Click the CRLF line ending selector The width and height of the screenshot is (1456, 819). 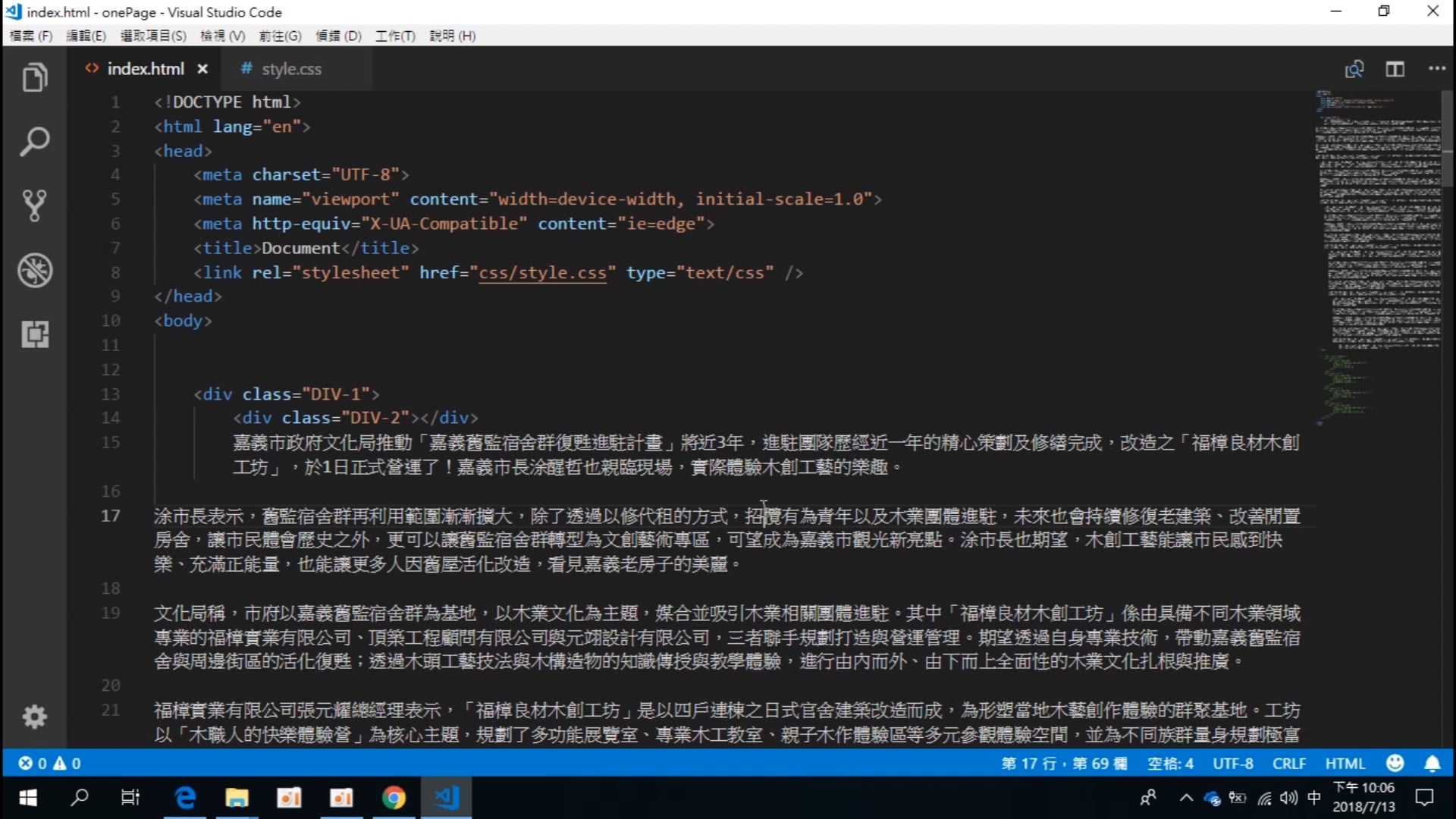click(x=1288, y=764)
